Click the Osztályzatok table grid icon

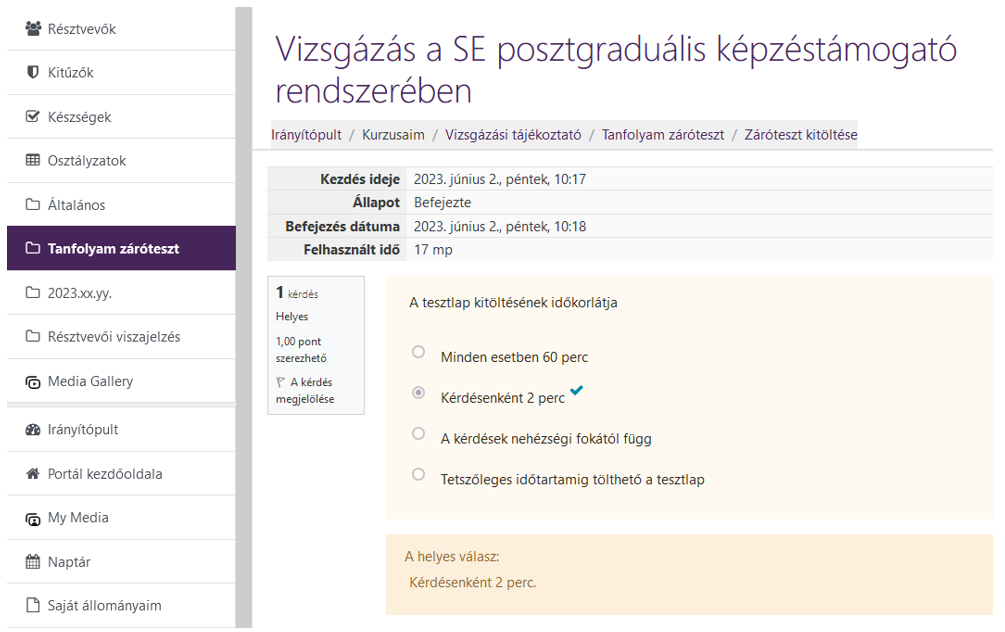tap(32, 161)
